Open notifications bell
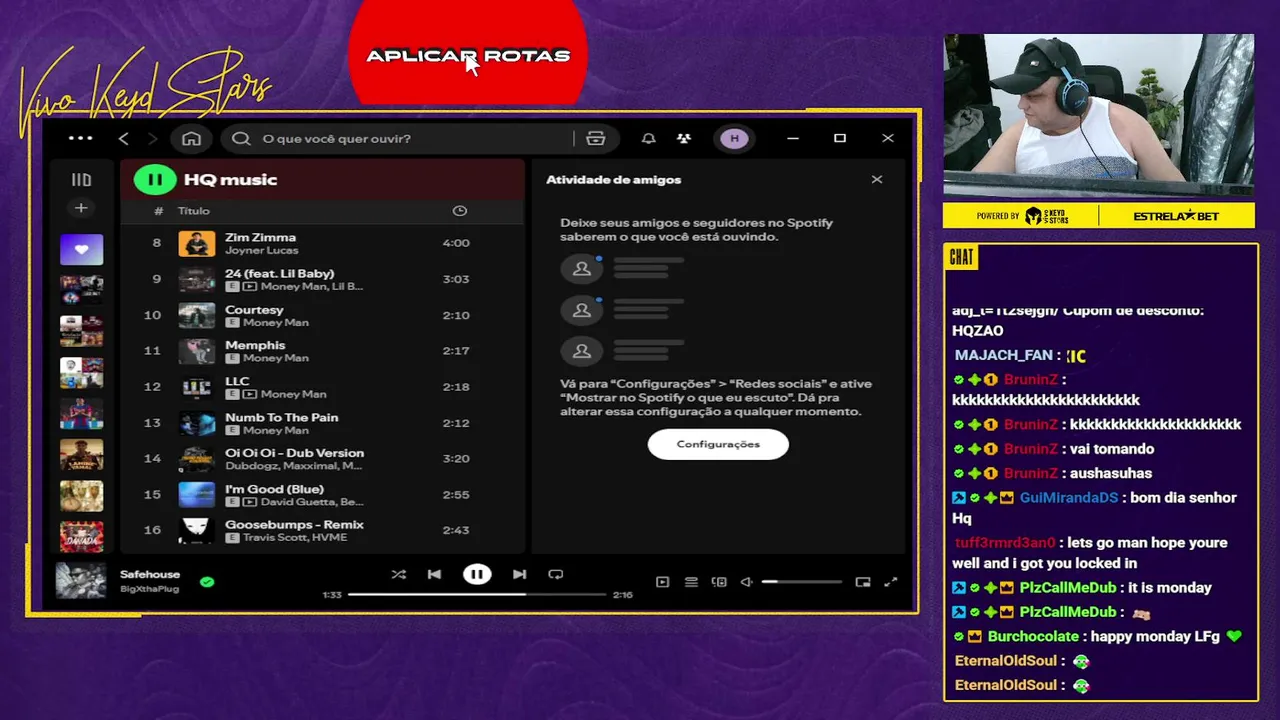Image resolution: width=1280 pixels, height=720 pixels. [x=649, y=139]
